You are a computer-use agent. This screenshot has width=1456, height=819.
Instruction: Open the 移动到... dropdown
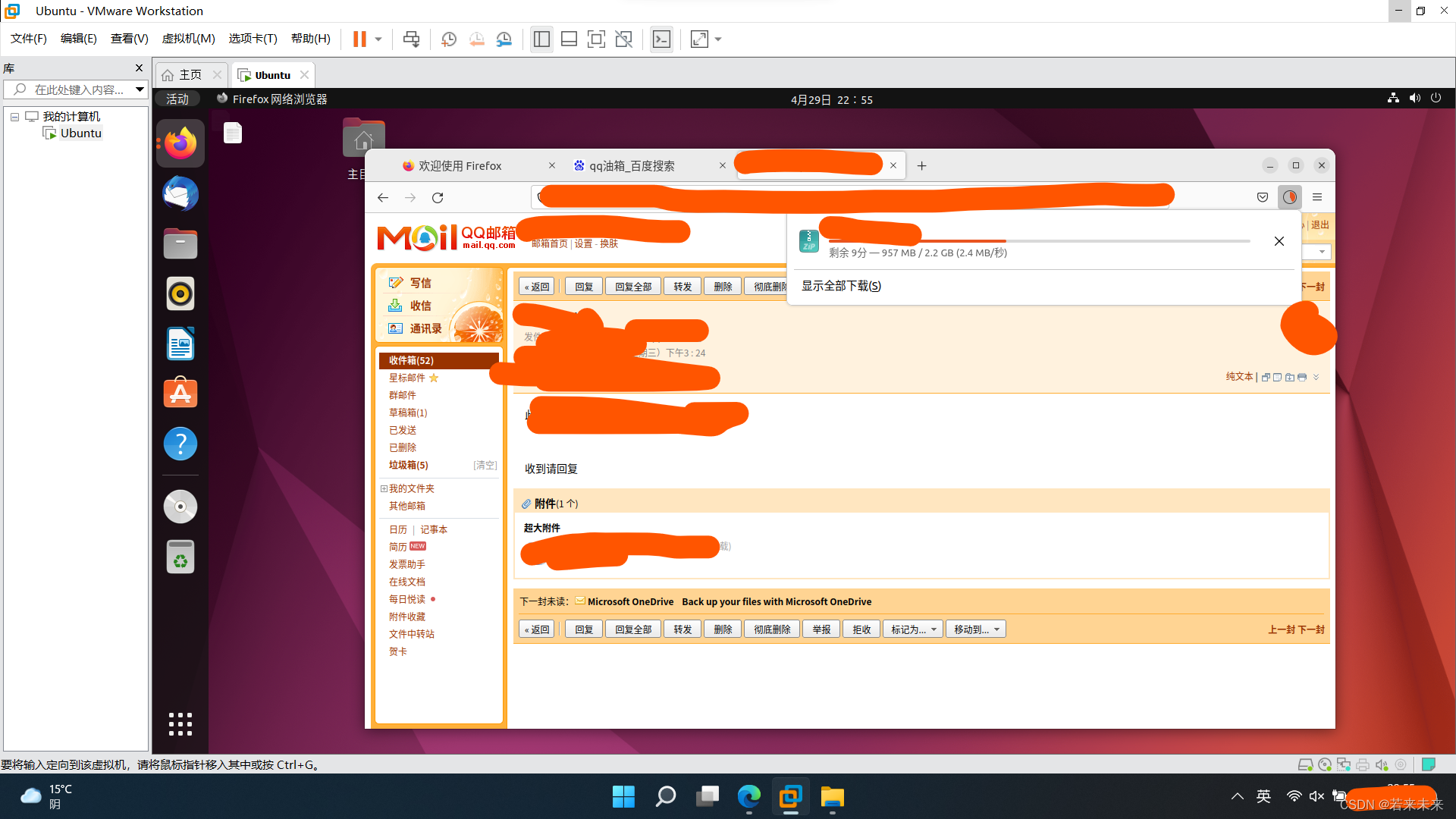pyautogui.click(x=975, y=629)
